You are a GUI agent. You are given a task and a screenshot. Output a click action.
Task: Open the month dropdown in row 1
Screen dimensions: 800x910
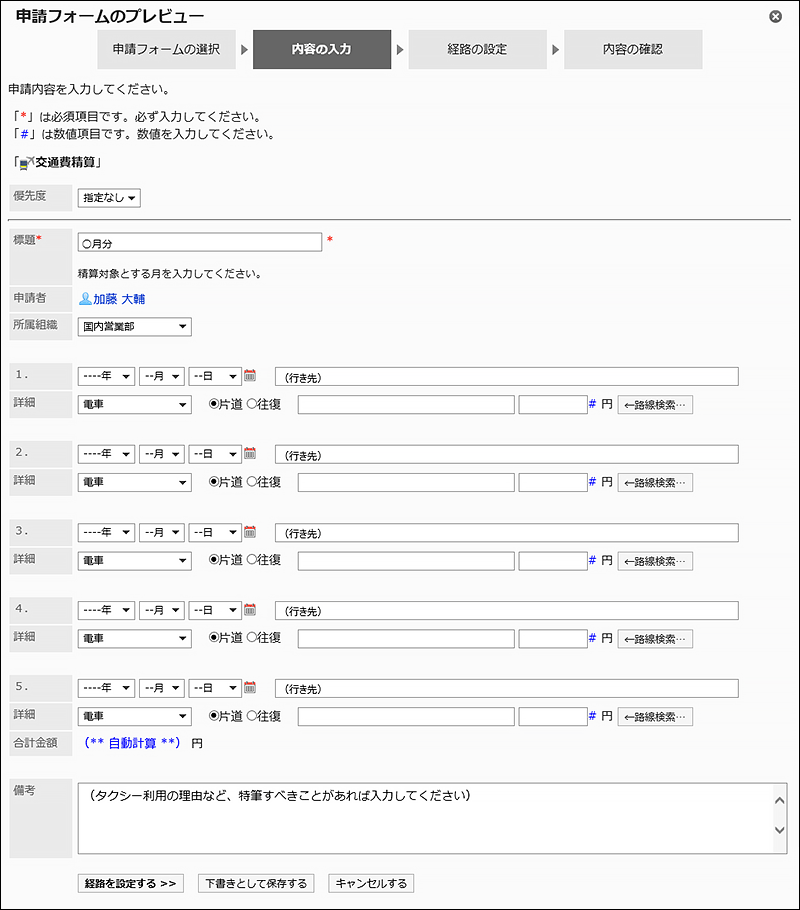(162, 376)
